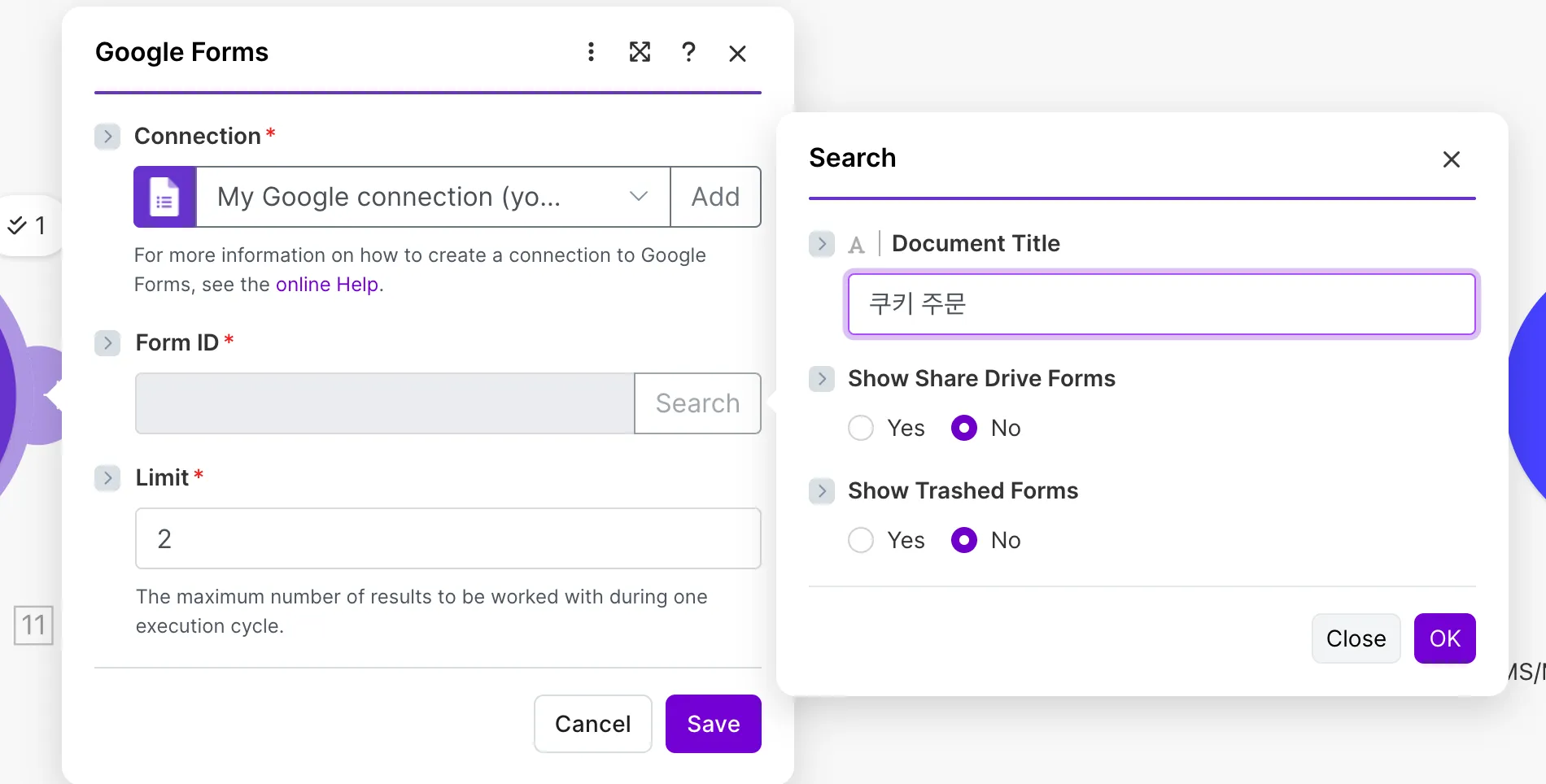Select Yes for Show Trashed Forms
Viewport: 1546px width, 784px height.
pos(861,540)
